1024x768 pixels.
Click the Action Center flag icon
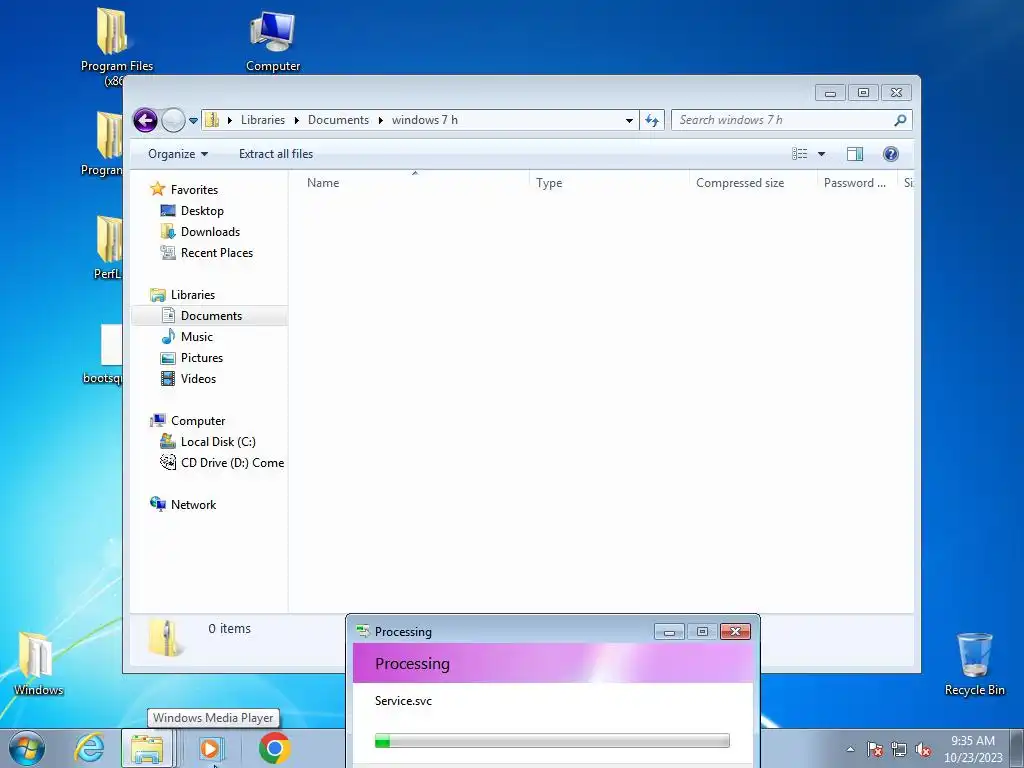pos(875,749)
